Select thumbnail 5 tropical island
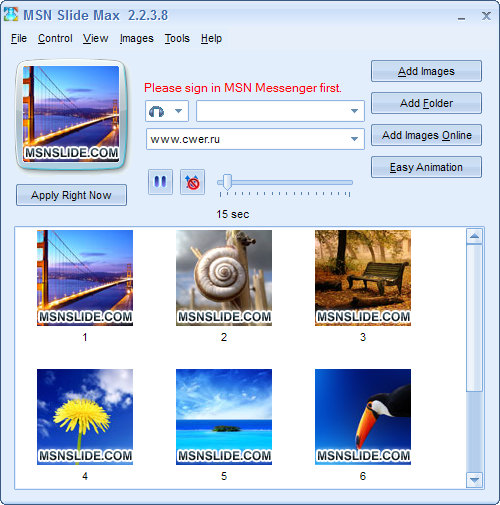The width and height of the screenshot is (500, 505). [x=224, y=417]
